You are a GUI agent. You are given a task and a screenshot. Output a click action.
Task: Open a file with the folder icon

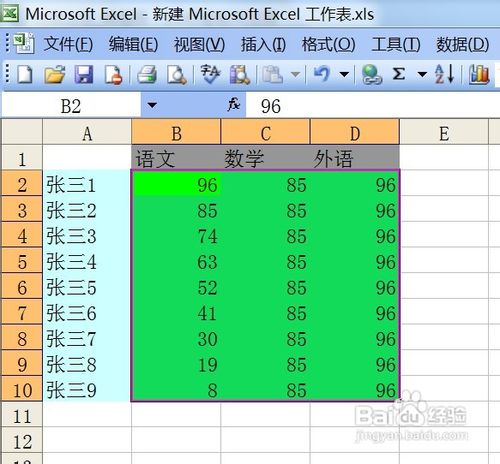coord(54,74)
